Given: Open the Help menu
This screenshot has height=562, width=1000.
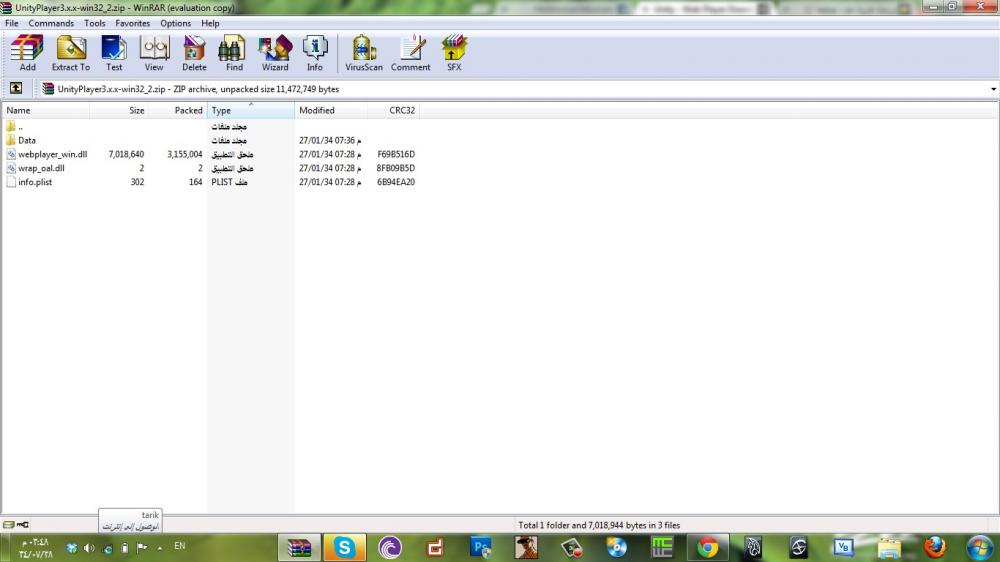Looking at the screenshot, I should 210,23.
